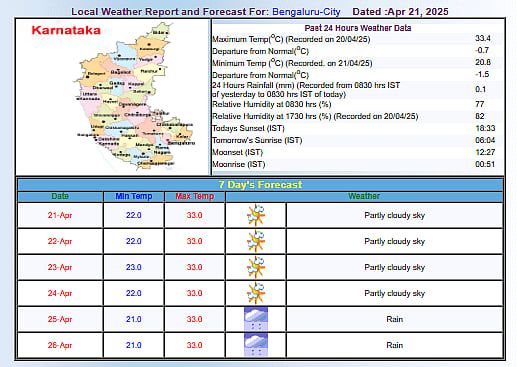Screen dimensions: 517x367
Task: Click Tomorrow's Sunrise time 06:04
Action: (x=485, y=140)
